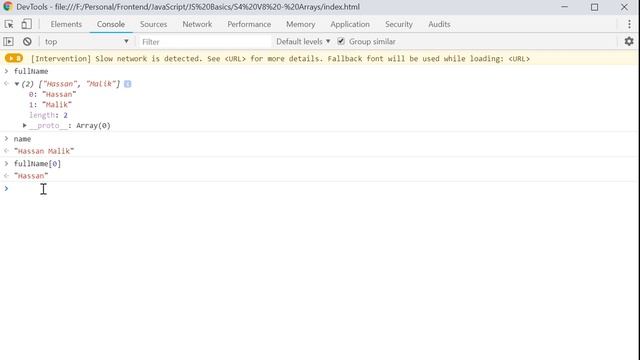Viewport: 640px width, 360px height.
Task: Click the 1: "Malik" array entry
Action: pyautogui.click(x=50, y=104)
